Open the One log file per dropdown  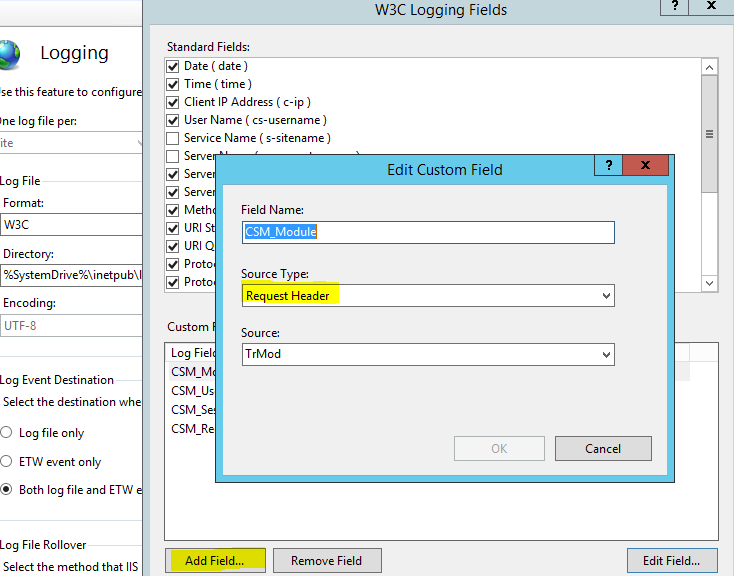70,143
